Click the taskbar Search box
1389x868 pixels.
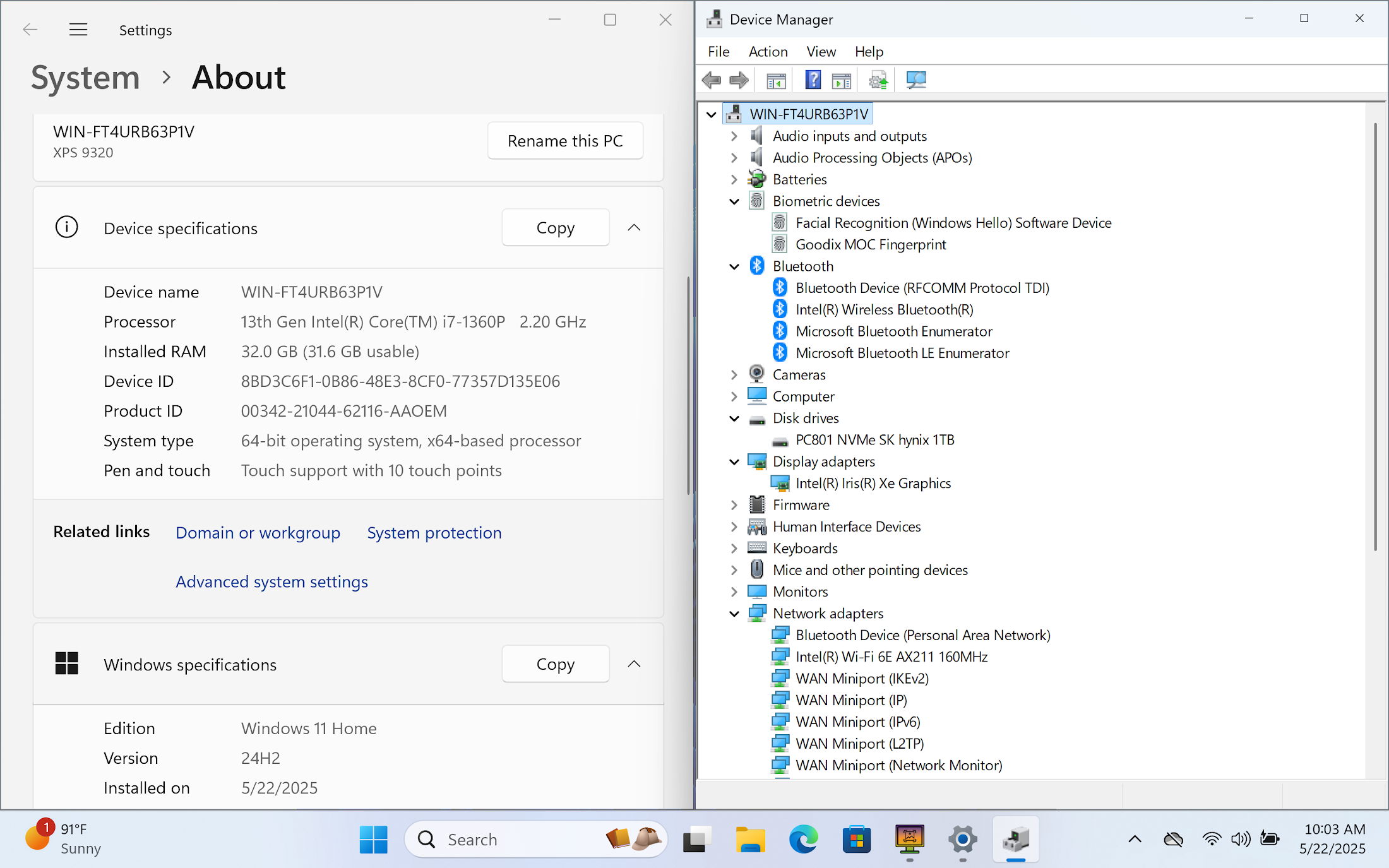click(x=535, y=840)
